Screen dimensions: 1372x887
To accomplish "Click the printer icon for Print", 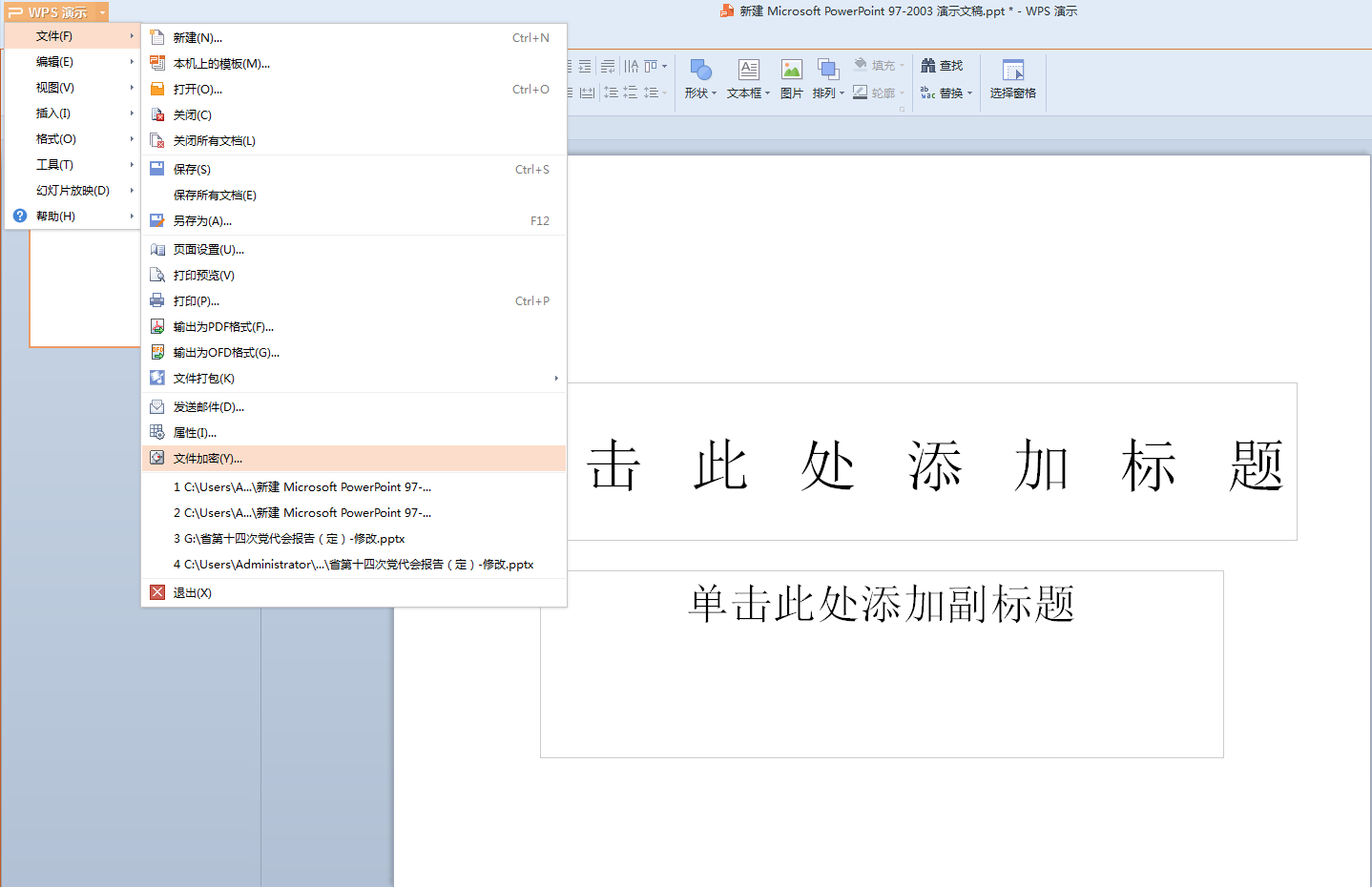I will [x=157, y=300].
